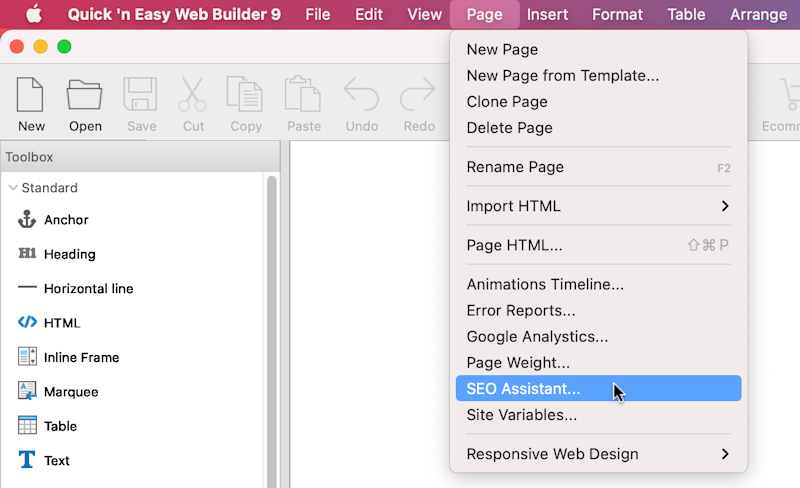Select Clone Page menu entry

[507, 102]
